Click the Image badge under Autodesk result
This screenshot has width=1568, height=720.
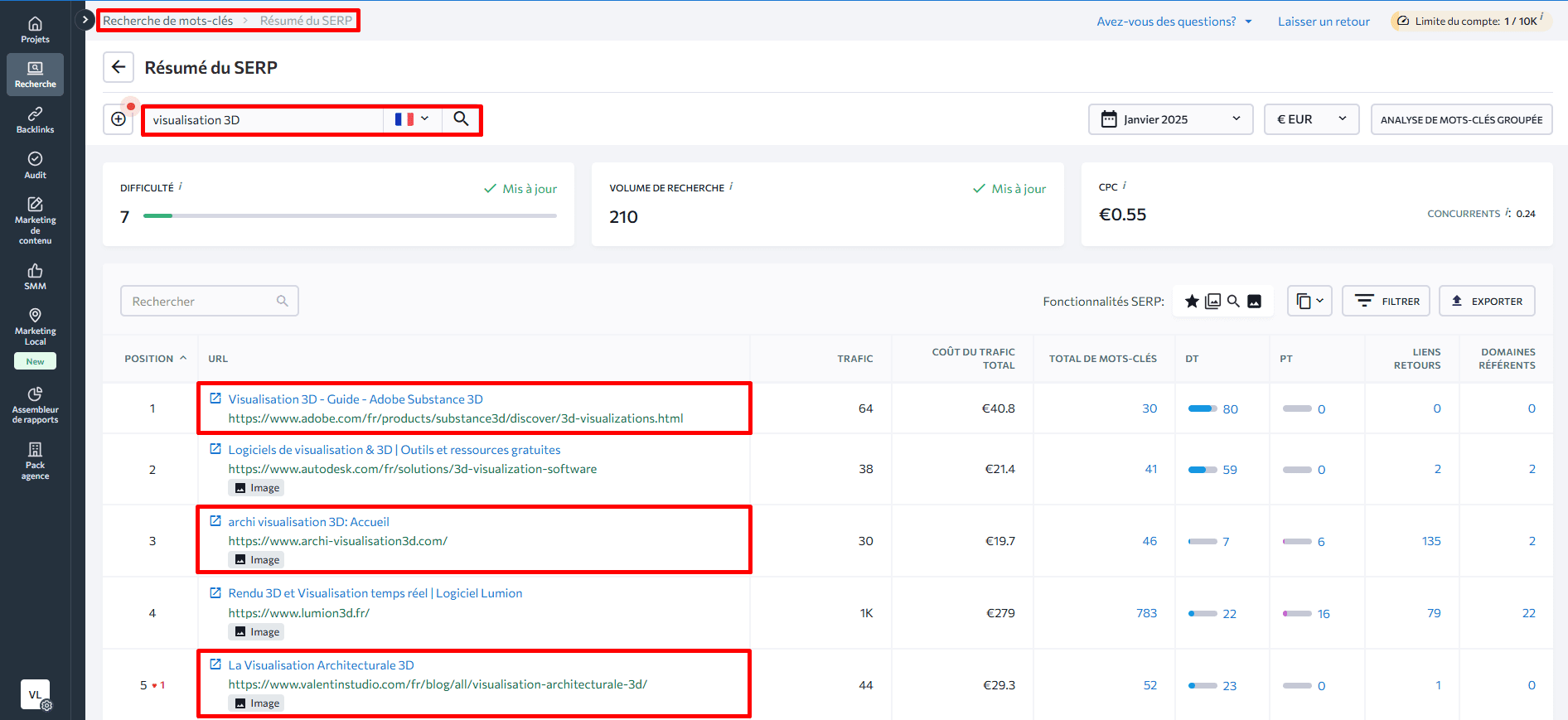pos(257,488)
